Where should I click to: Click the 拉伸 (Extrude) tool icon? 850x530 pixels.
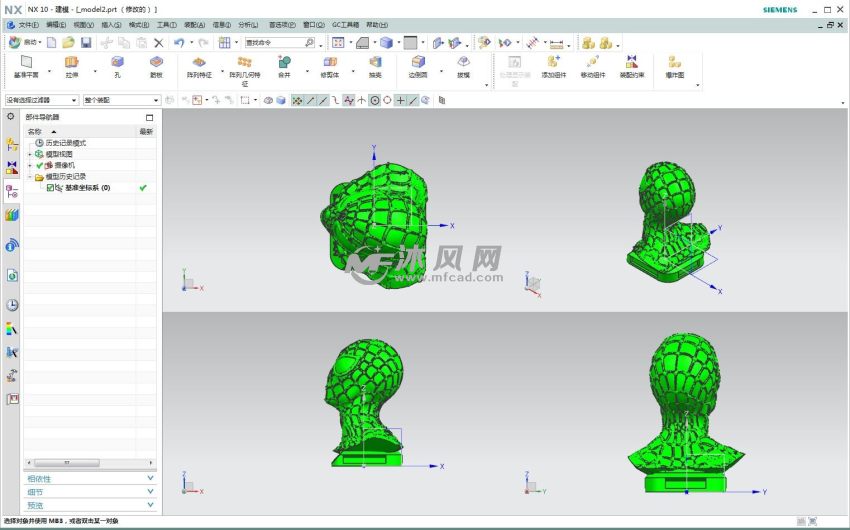pos(71,63)
